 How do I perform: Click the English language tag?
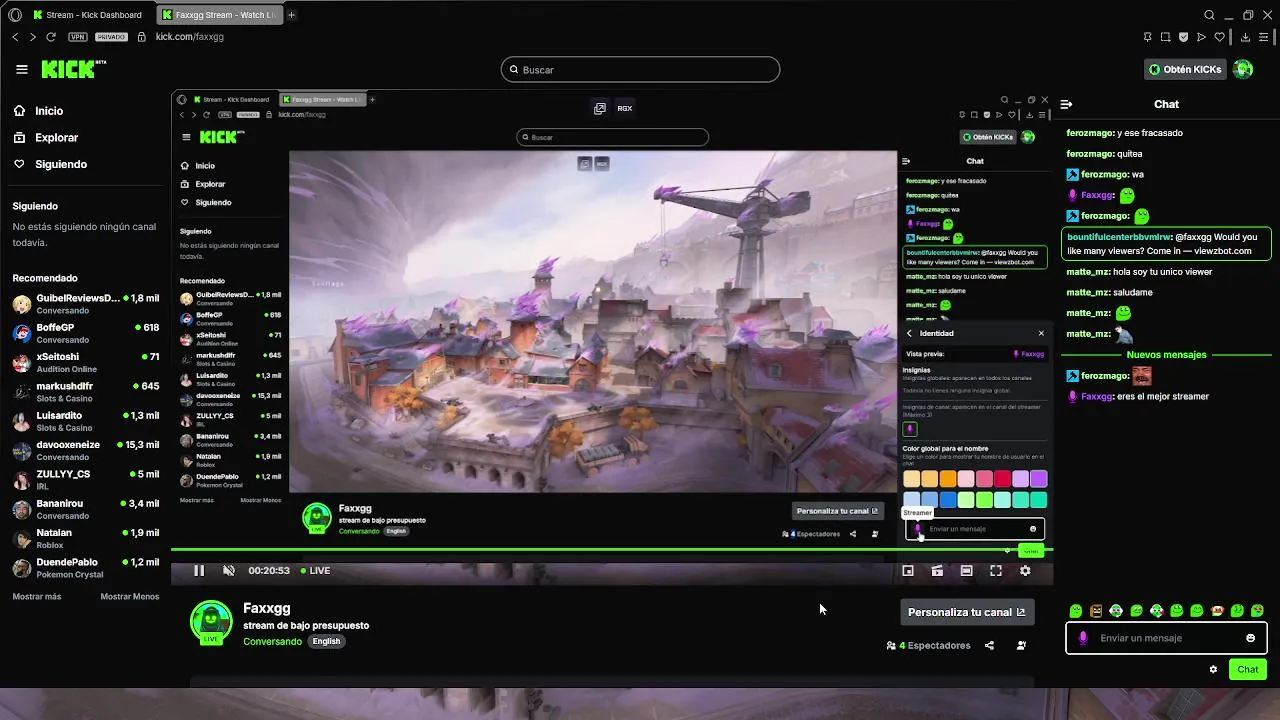pos(326,641)
